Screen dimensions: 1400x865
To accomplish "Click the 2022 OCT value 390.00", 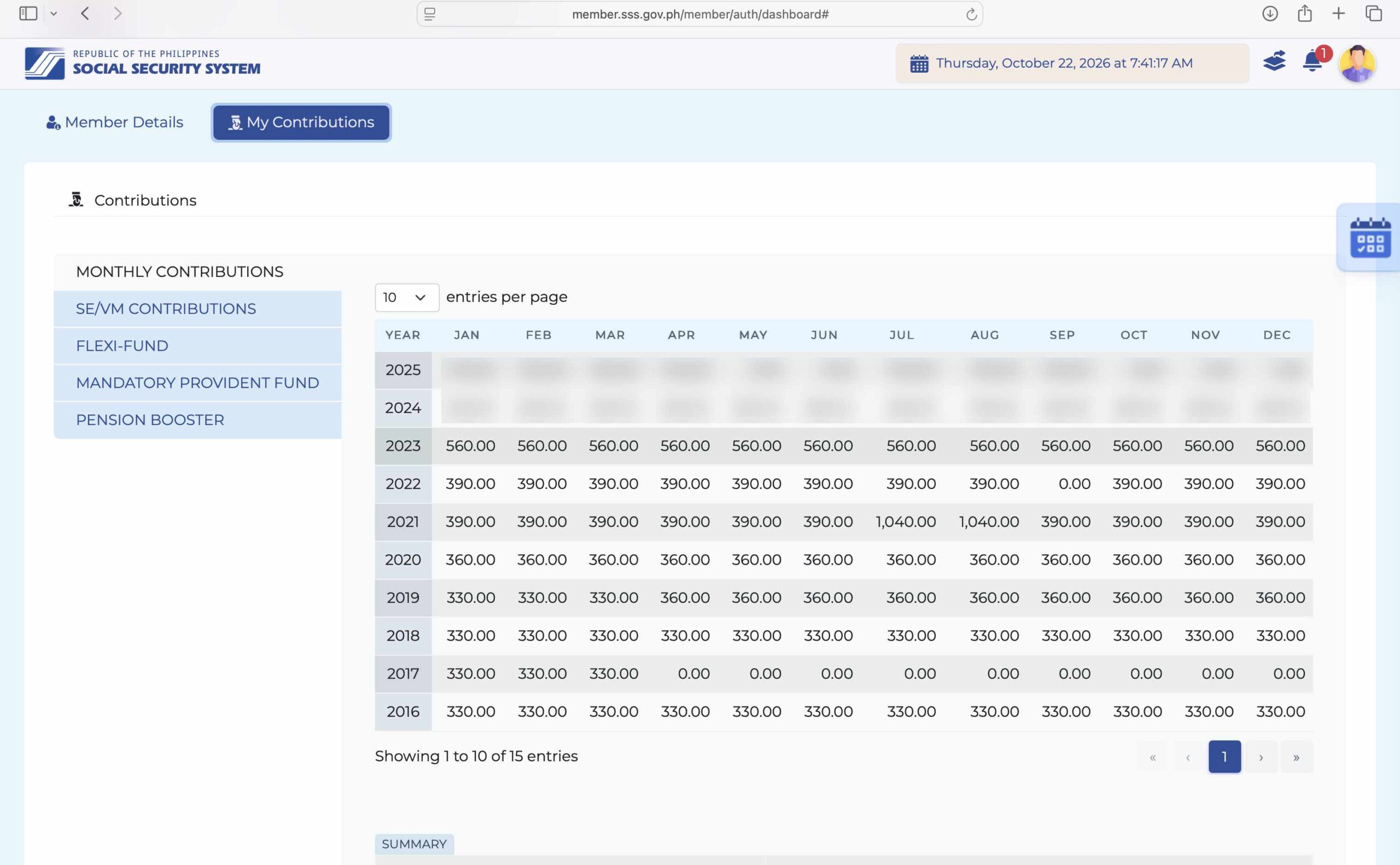I will click(x=1137, y=484).
